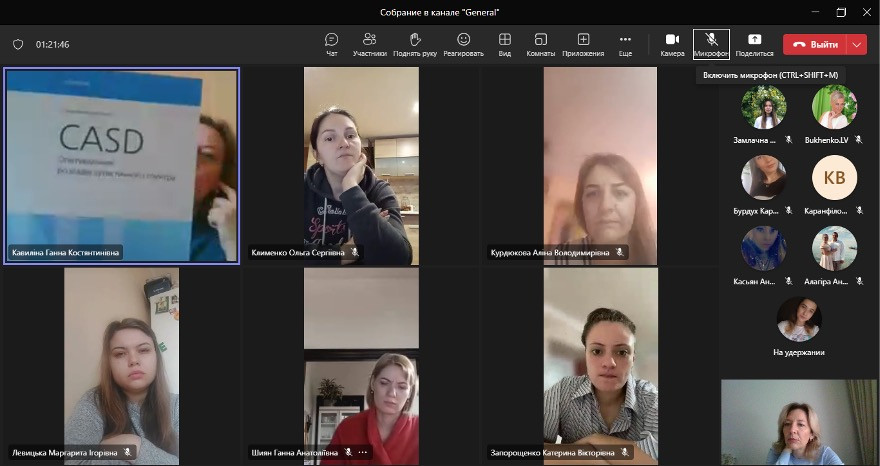Click the Каранфіло... name label
The width and height of the screenshot is (880, 466).
tap(828, 211)
